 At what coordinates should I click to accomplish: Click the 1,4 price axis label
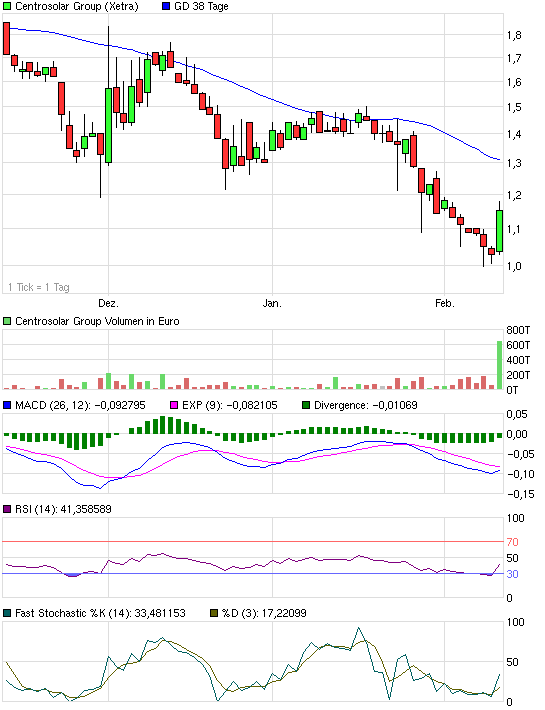click(514, 134)
